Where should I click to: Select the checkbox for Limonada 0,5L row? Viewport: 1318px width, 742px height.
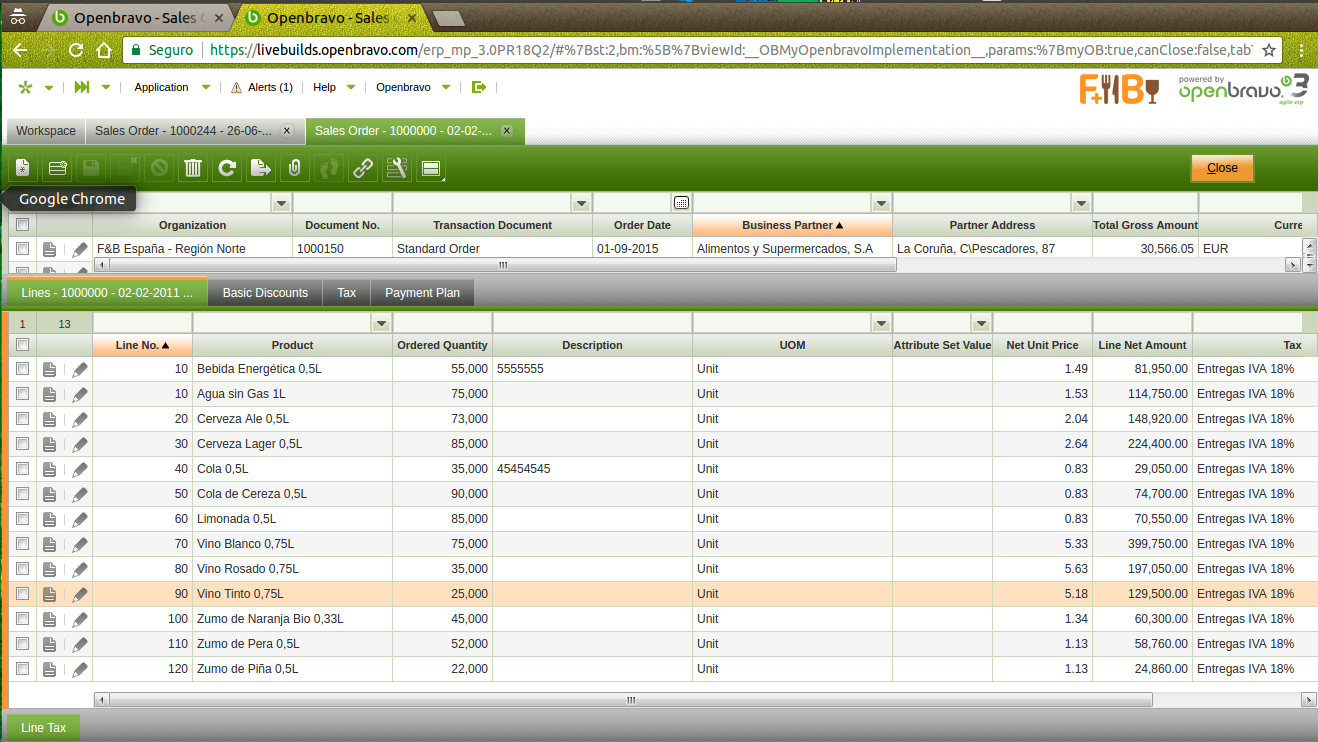[22, 519]
